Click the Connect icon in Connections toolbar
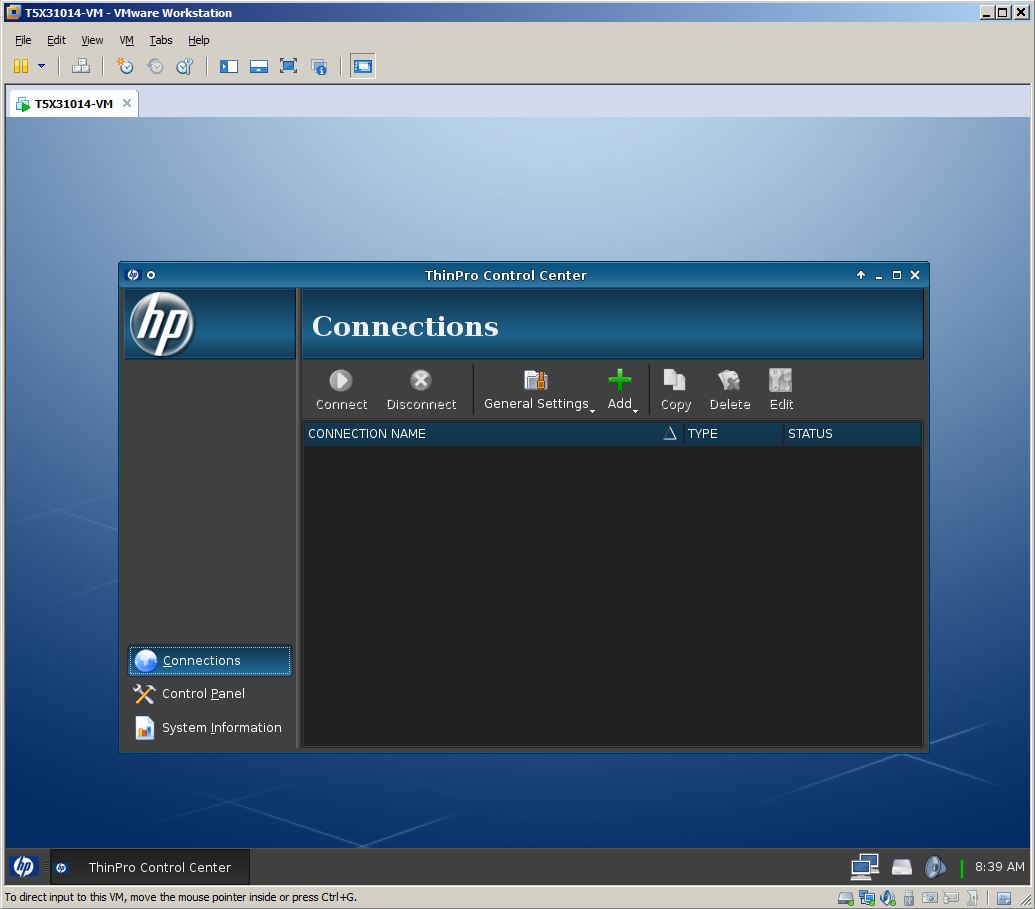Viewport: 1035px width, 909px height. coord(341,381)
